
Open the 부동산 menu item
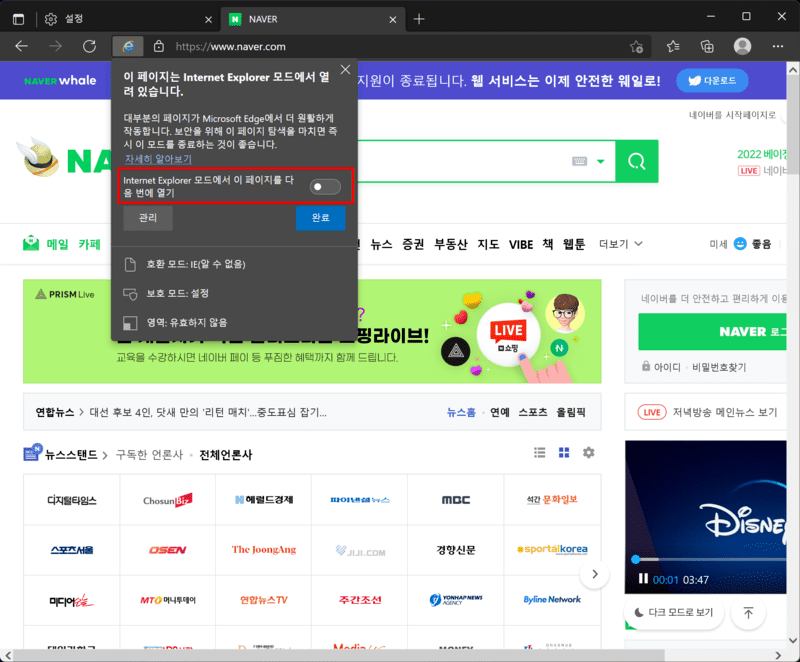tap(451, 244)
